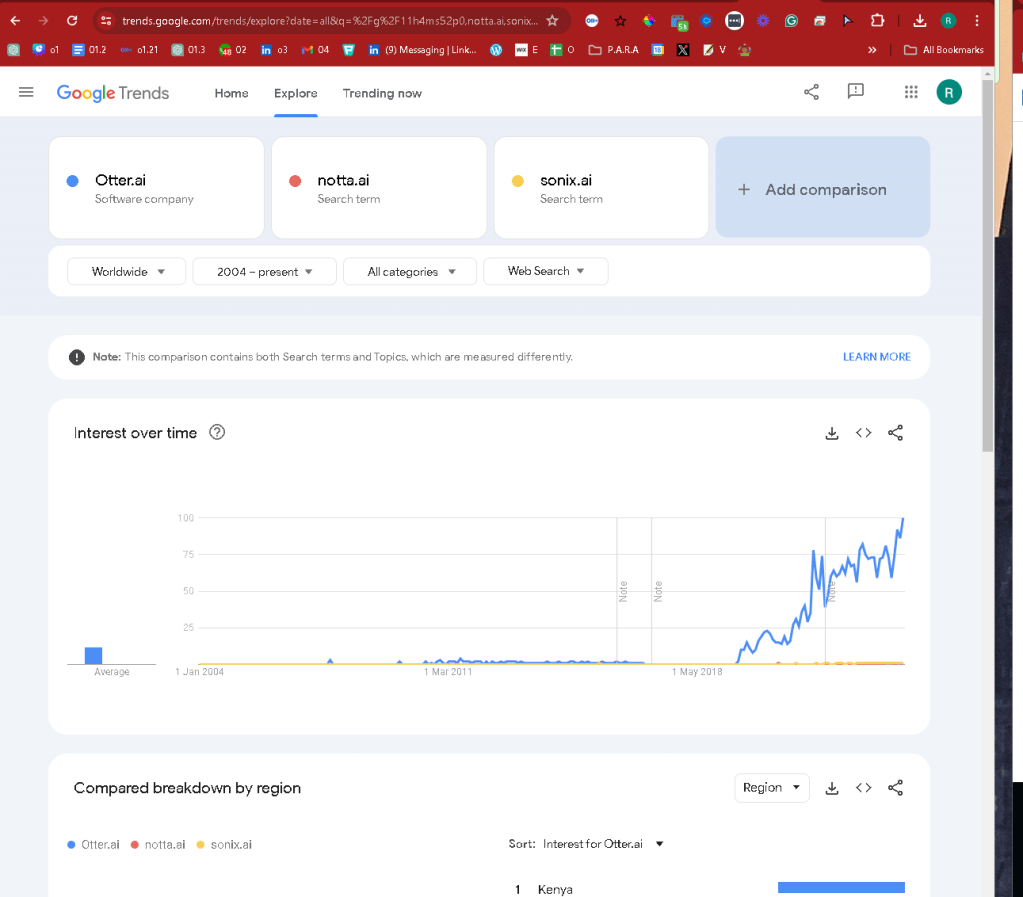Follow the LEARN MORE link
Viewport: 1023px width, 897px height.
coord(876,357)
